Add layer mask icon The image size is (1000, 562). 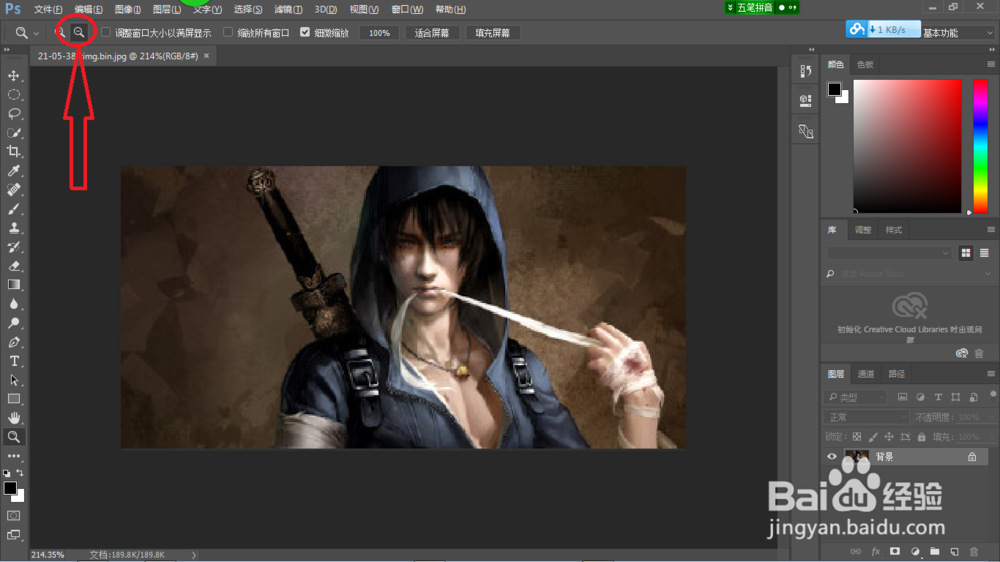(895, 552)
